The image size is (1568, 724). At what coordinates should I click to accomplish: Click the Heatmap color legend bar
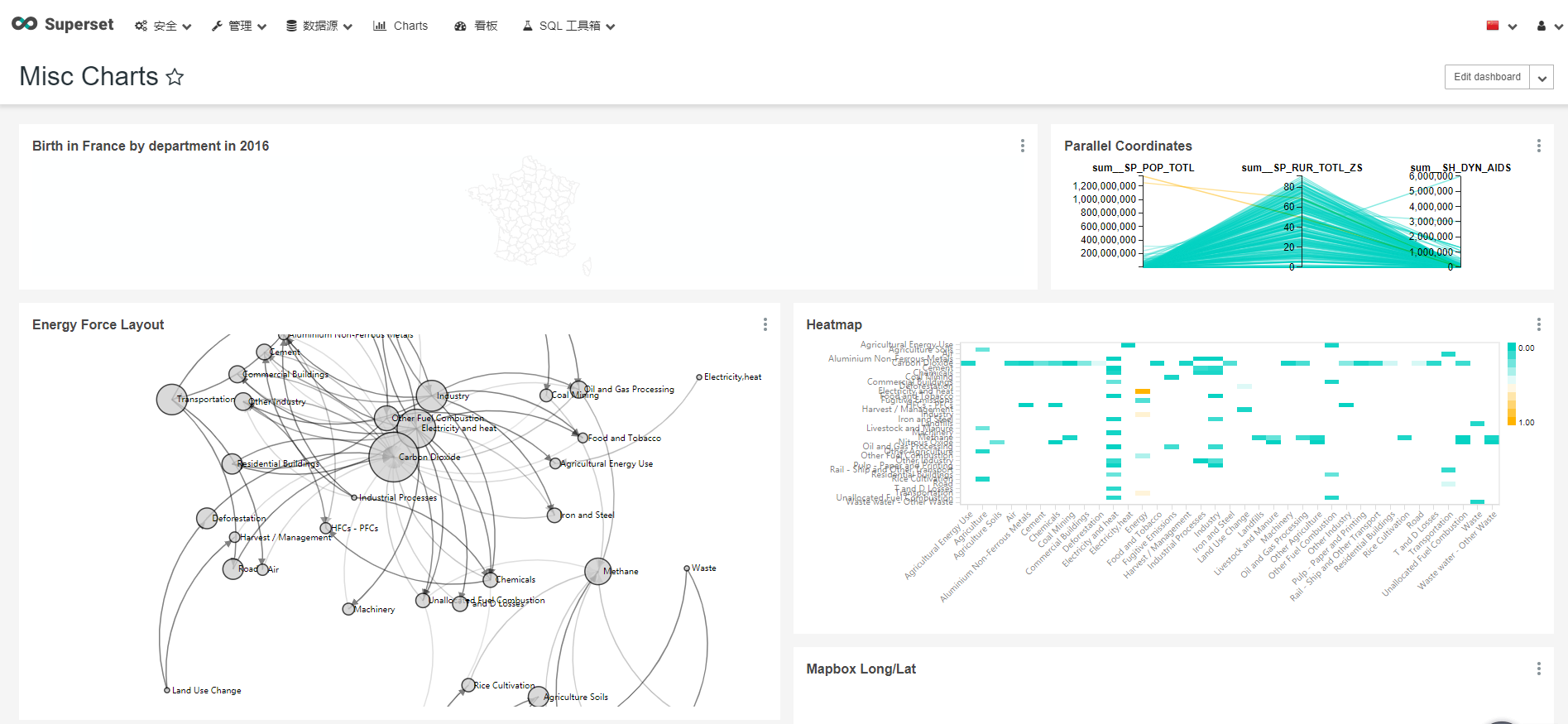point(1512,384)
